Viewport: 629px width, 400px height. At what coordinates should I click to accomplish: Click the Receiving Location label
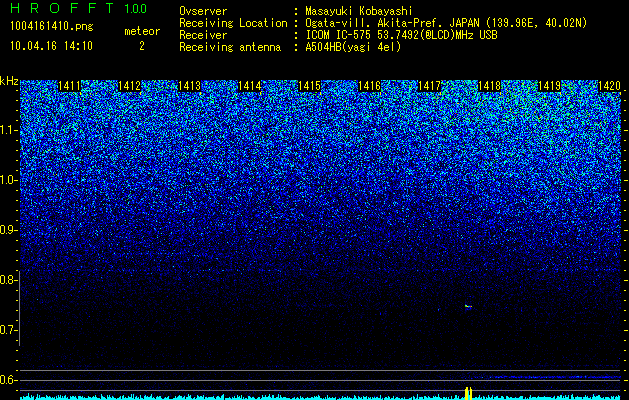coord(233,23)
